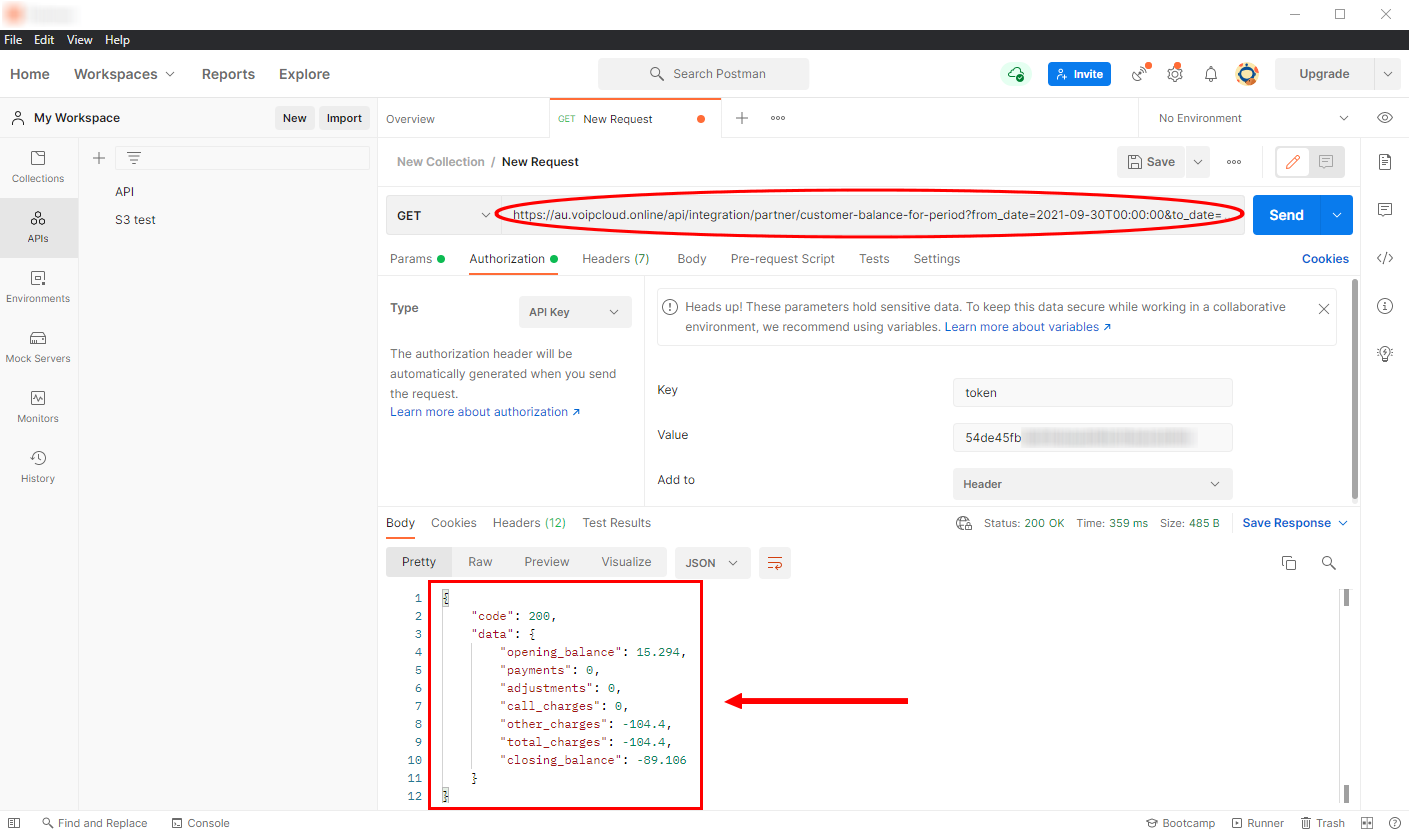This screenshot has width=1409, height=834.
Task: Click the sync status cloud icon
Action: [1016, 74]
